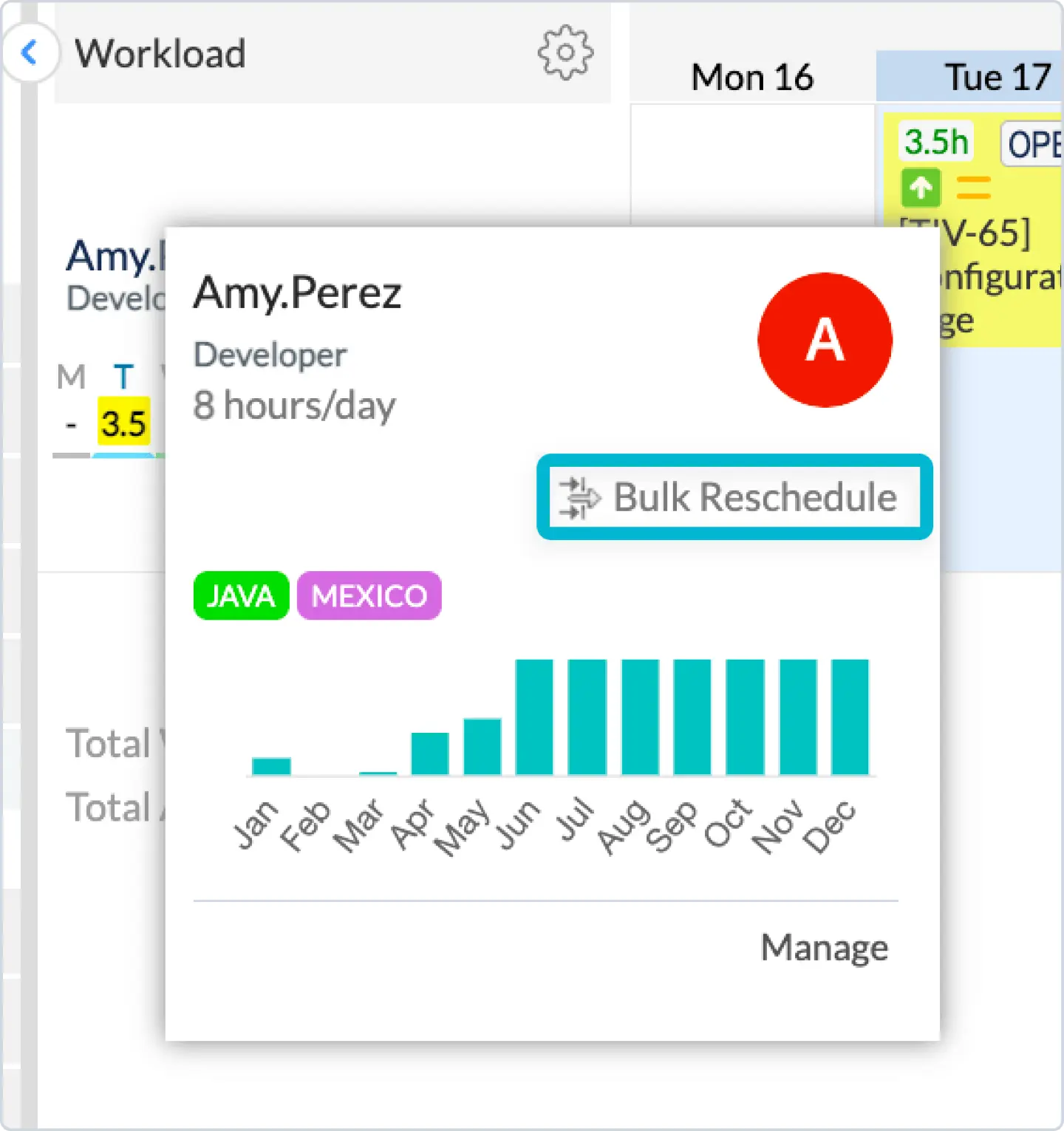Click the yellow 3.5 Tuesday workload cell
Screen dimensions: 1064x1131
[123, 423]
